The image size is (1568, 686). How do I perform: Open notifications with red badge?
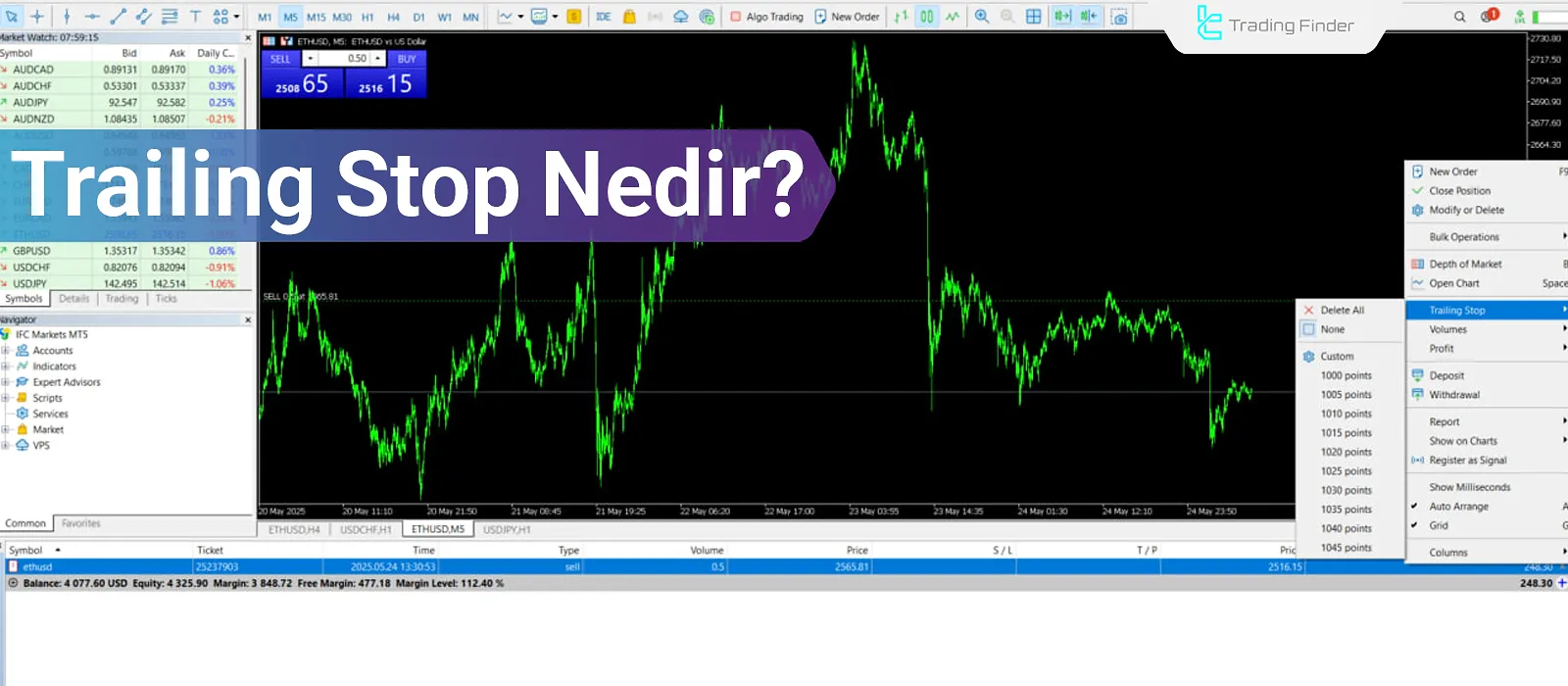[x=1490, y=15]
